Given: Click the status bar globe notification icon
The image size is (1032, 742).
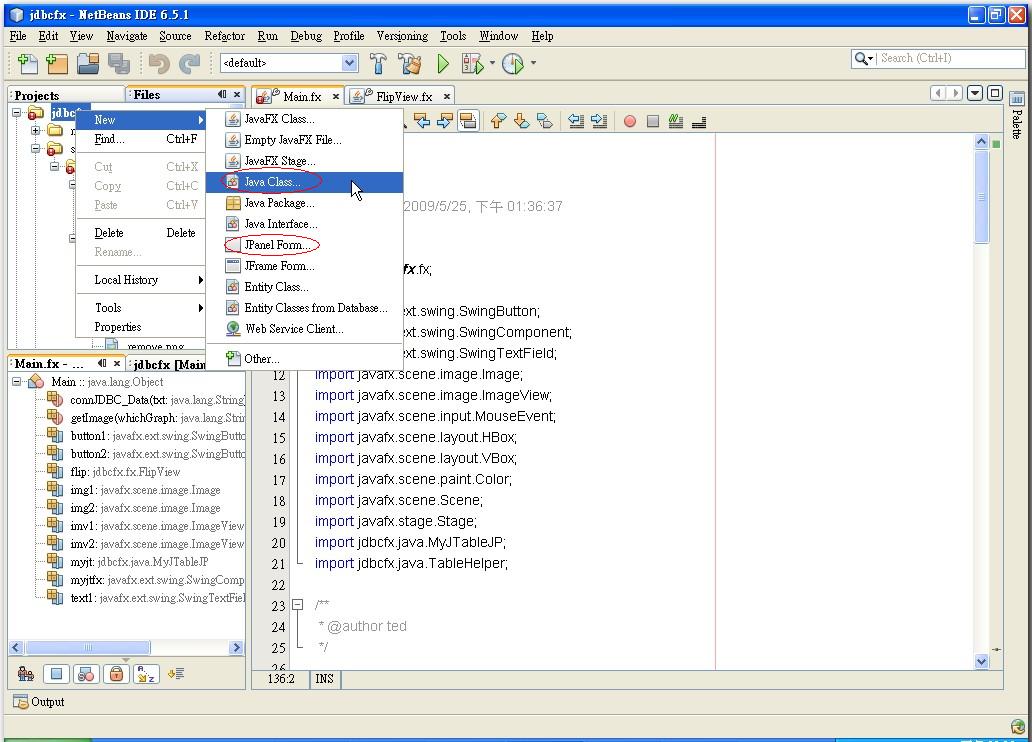Looking at the screenshot, I should click(1018, 727).
